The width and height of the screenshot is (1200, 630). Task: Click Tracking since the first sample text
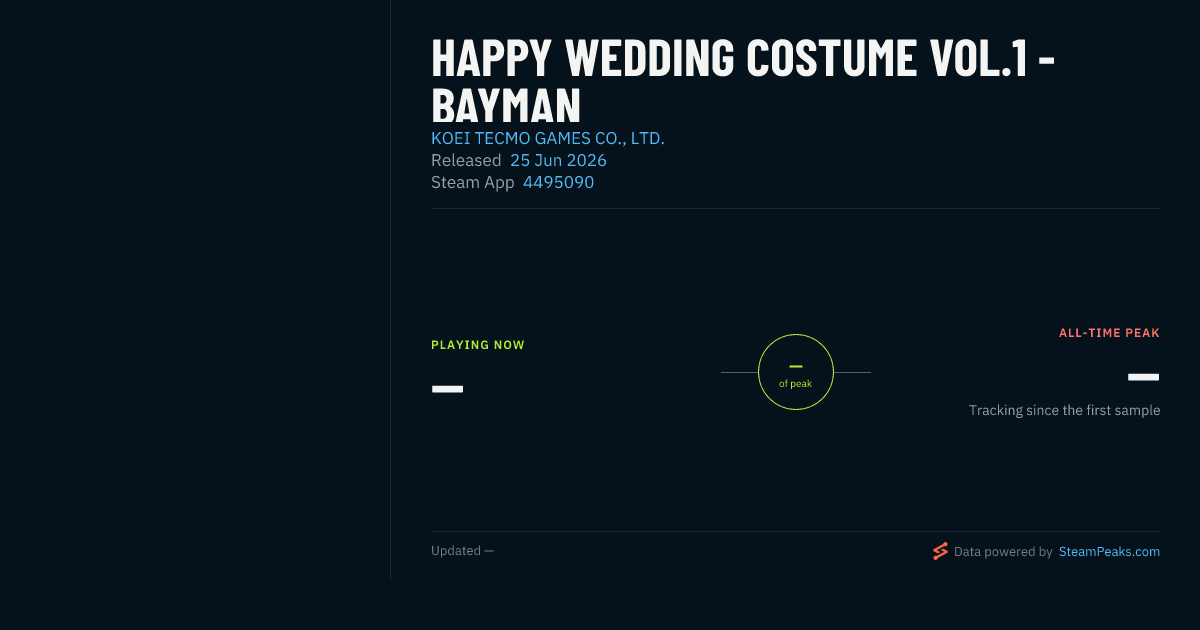pos(1064,410)
